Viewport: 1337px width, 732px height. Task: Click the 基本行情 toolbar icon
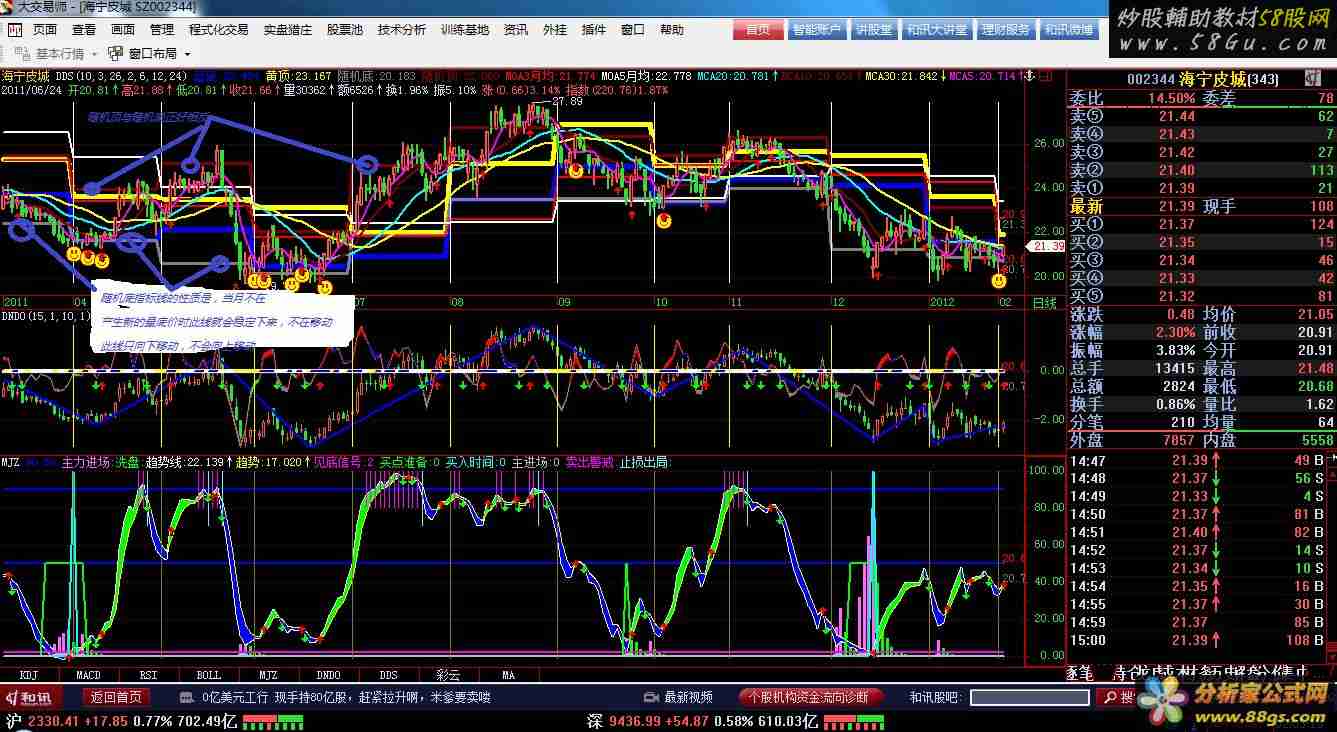[x=25, y=53]
